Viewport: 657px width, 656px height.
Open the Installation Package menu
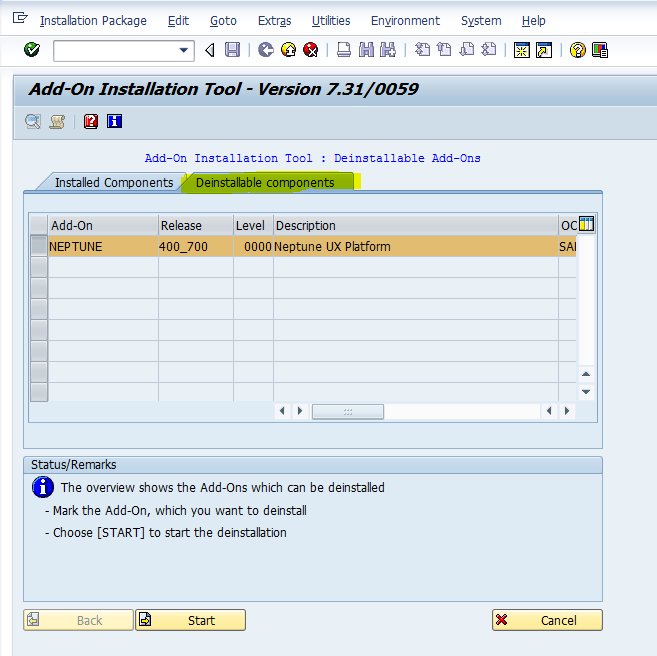(x=93, y=21)
